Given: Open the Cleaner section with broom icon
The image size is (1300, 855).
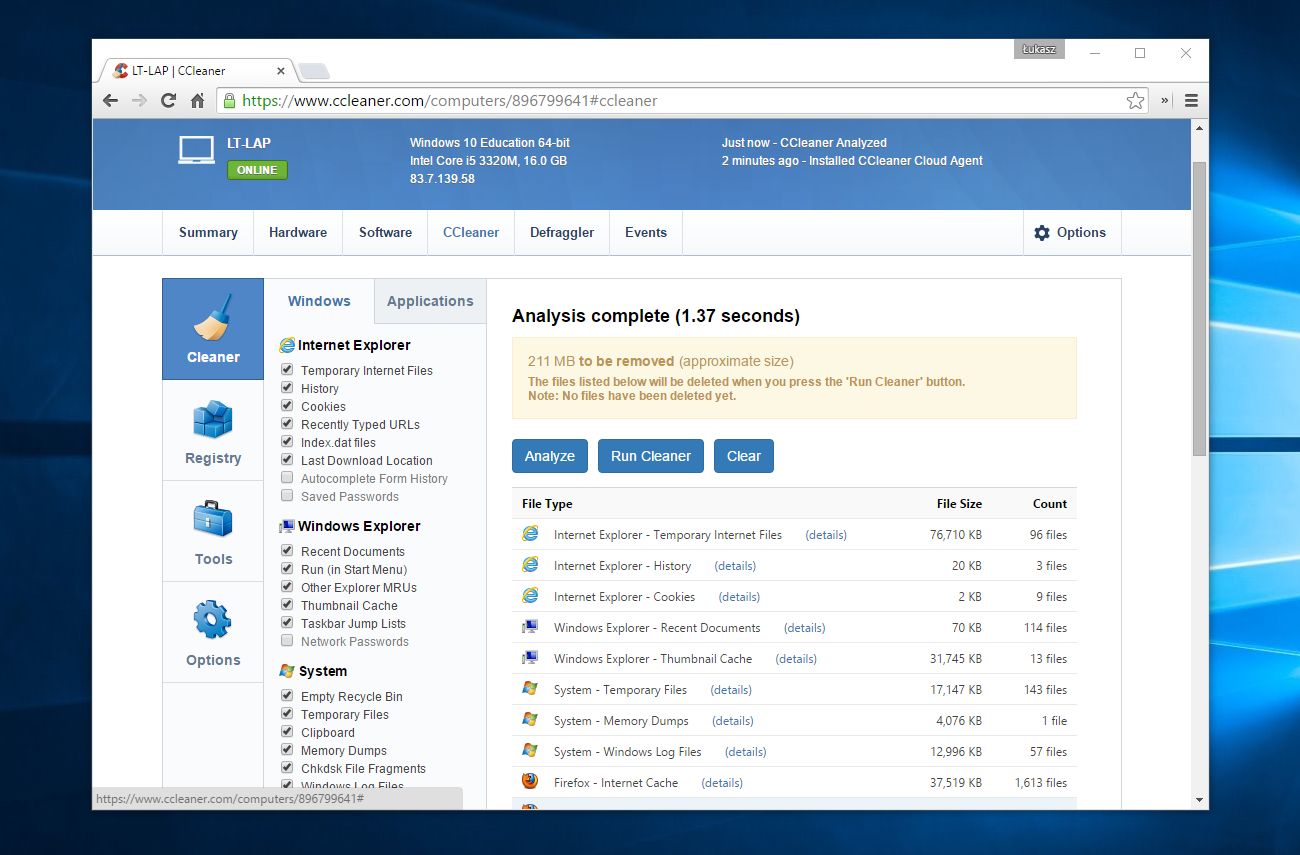Looking at the screenshot, I should [x=213, y=329].
